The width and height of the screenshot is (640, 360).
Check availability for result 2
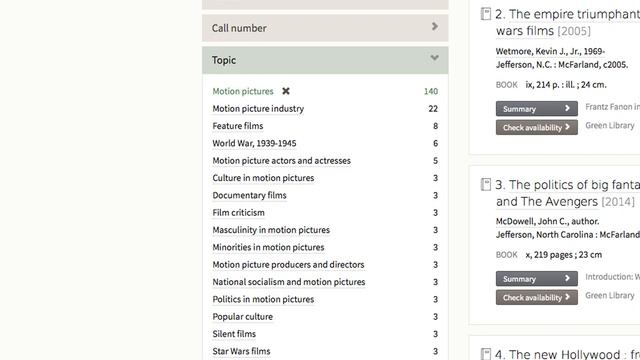[536, 127]
